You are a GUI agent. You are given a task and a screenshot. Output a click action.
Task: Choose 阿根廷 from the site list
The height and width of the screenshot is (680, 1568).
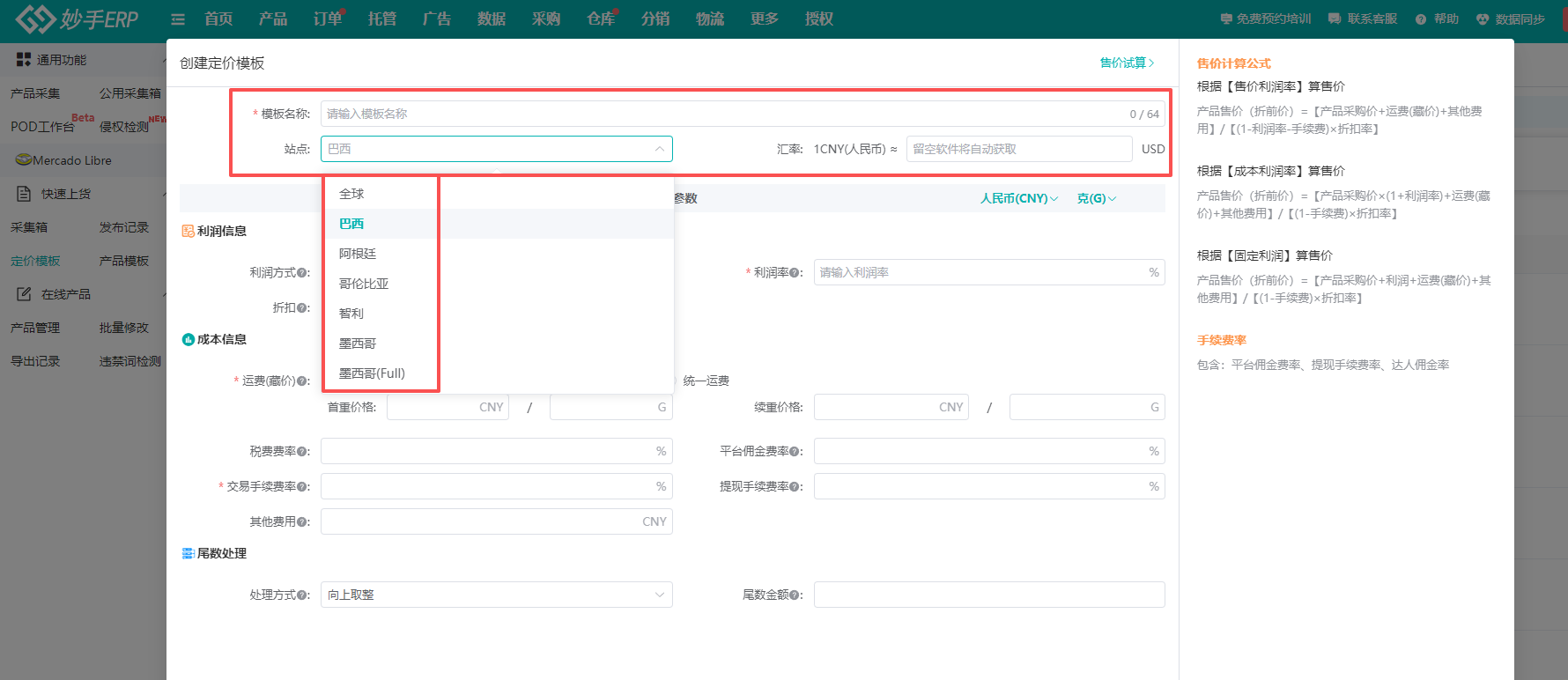point(358,254)
